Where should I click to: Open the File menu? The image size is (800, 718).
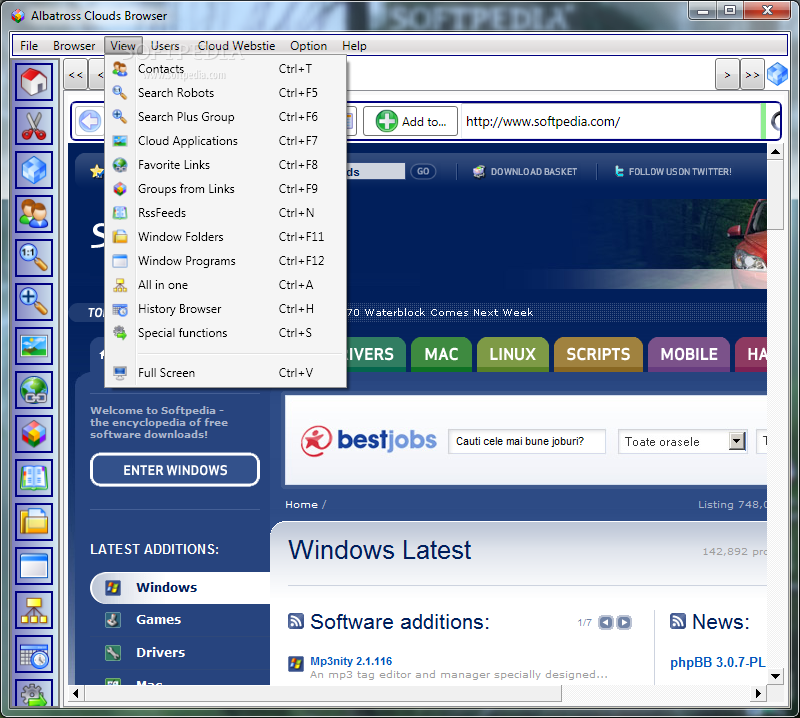point(29,46)
